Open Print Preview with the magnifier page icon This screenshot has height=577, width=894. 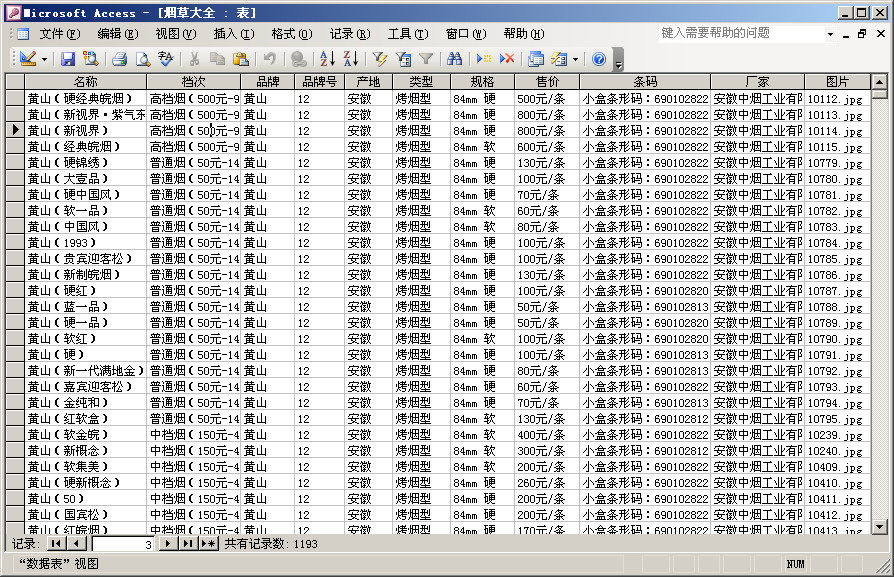pos(143,58)
